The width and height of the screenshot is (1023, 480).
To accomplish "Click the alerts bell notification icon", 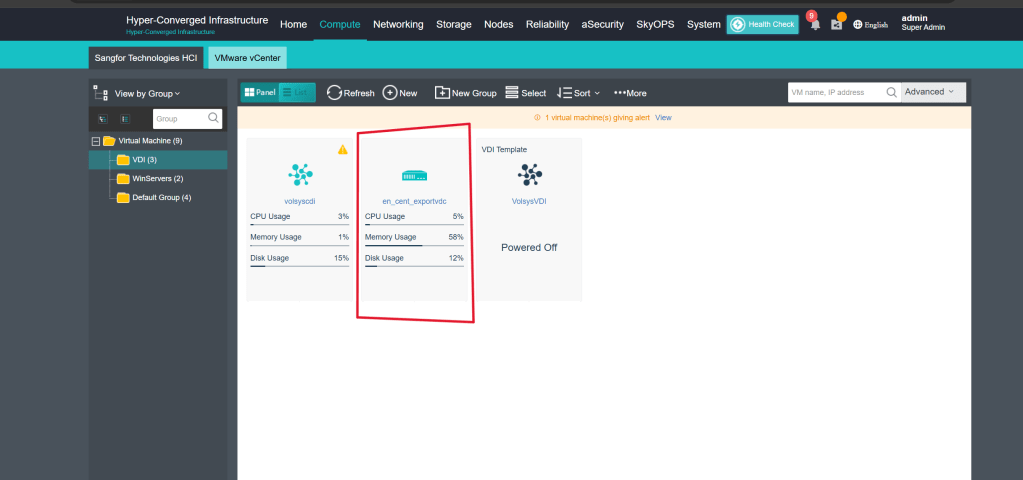I will [814, 24].
